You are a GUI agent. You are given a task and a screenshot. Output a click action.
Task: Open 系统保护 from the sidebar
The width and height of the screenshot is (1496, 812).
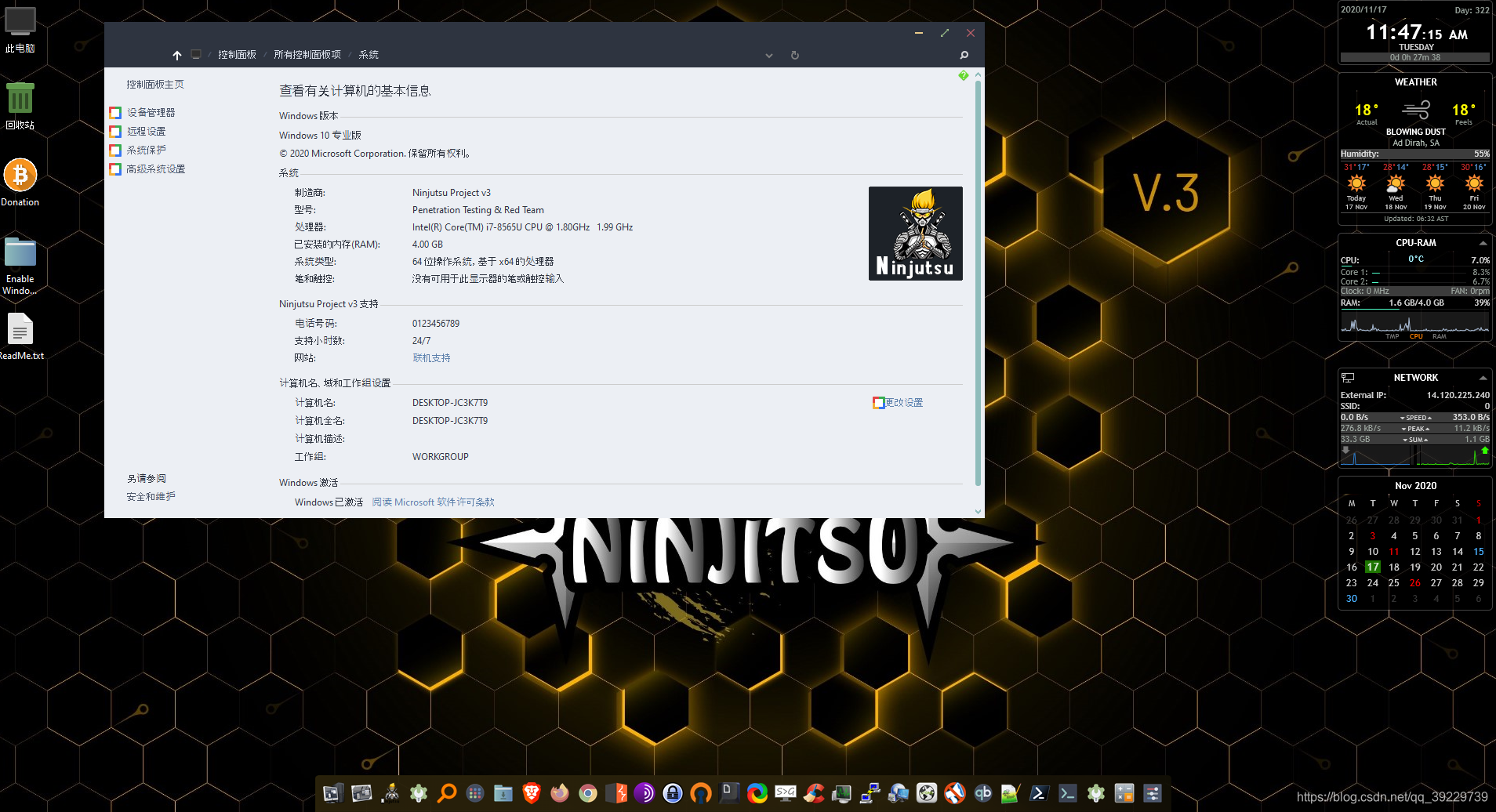click(x=147, y=150)
